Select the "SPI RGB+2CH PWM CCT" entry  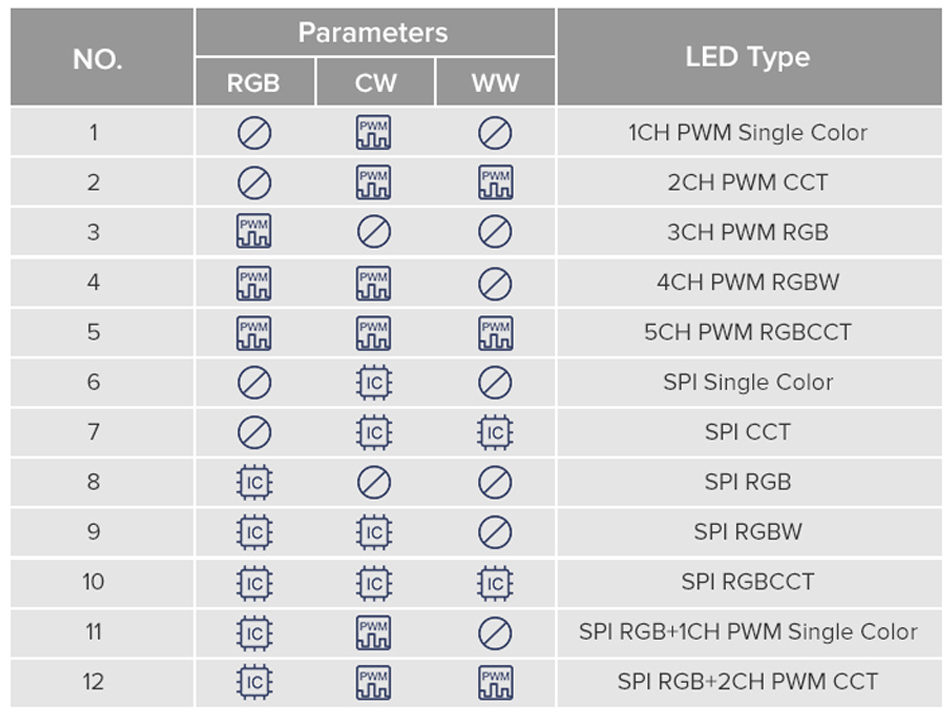(747, 682)
